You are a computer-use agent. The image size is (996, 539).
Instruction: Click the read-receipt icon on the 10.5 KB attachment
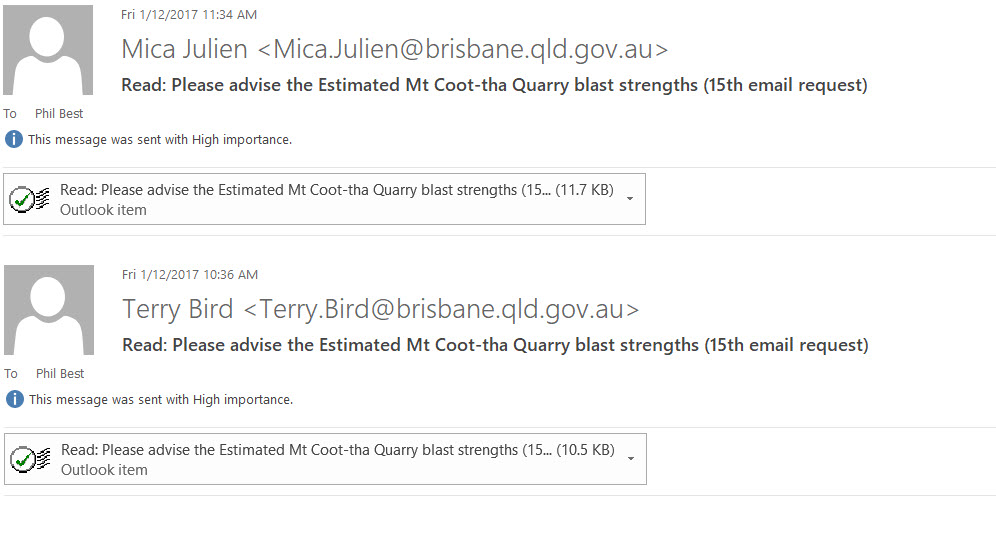click(x=30, y=459)
